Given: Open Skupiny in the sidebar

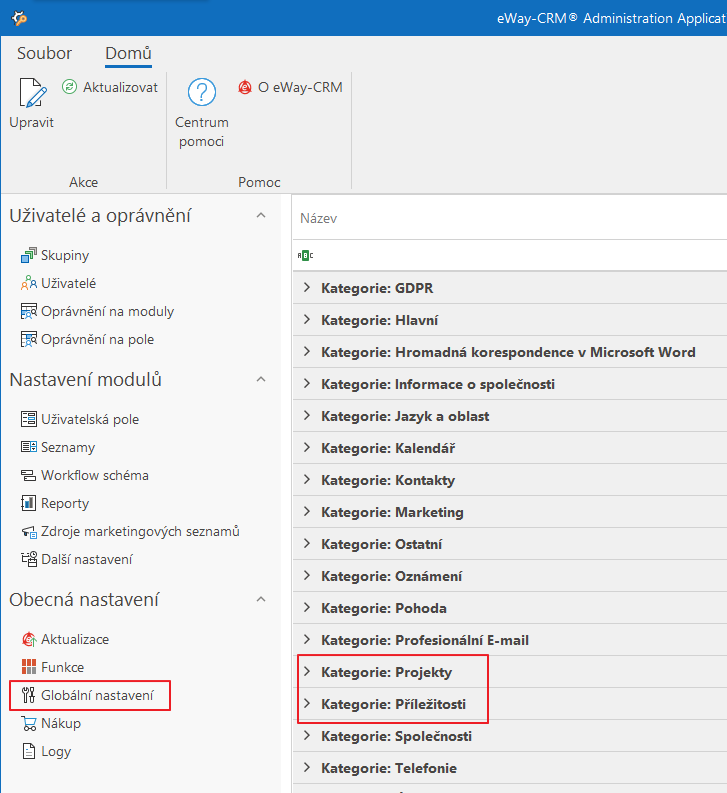Looking at the screenshot, I should [x=65, y=255].
